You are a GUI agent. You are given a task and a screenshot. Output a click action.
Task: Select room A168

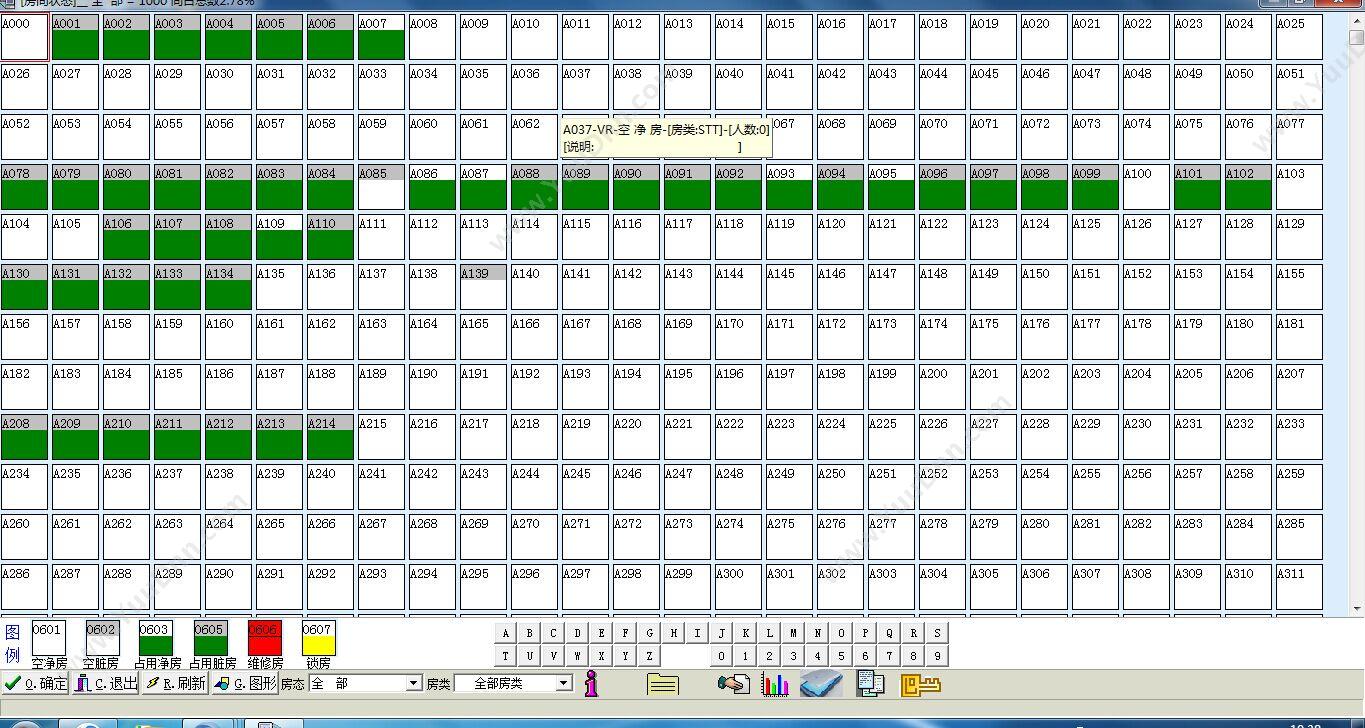pos(636,337)
